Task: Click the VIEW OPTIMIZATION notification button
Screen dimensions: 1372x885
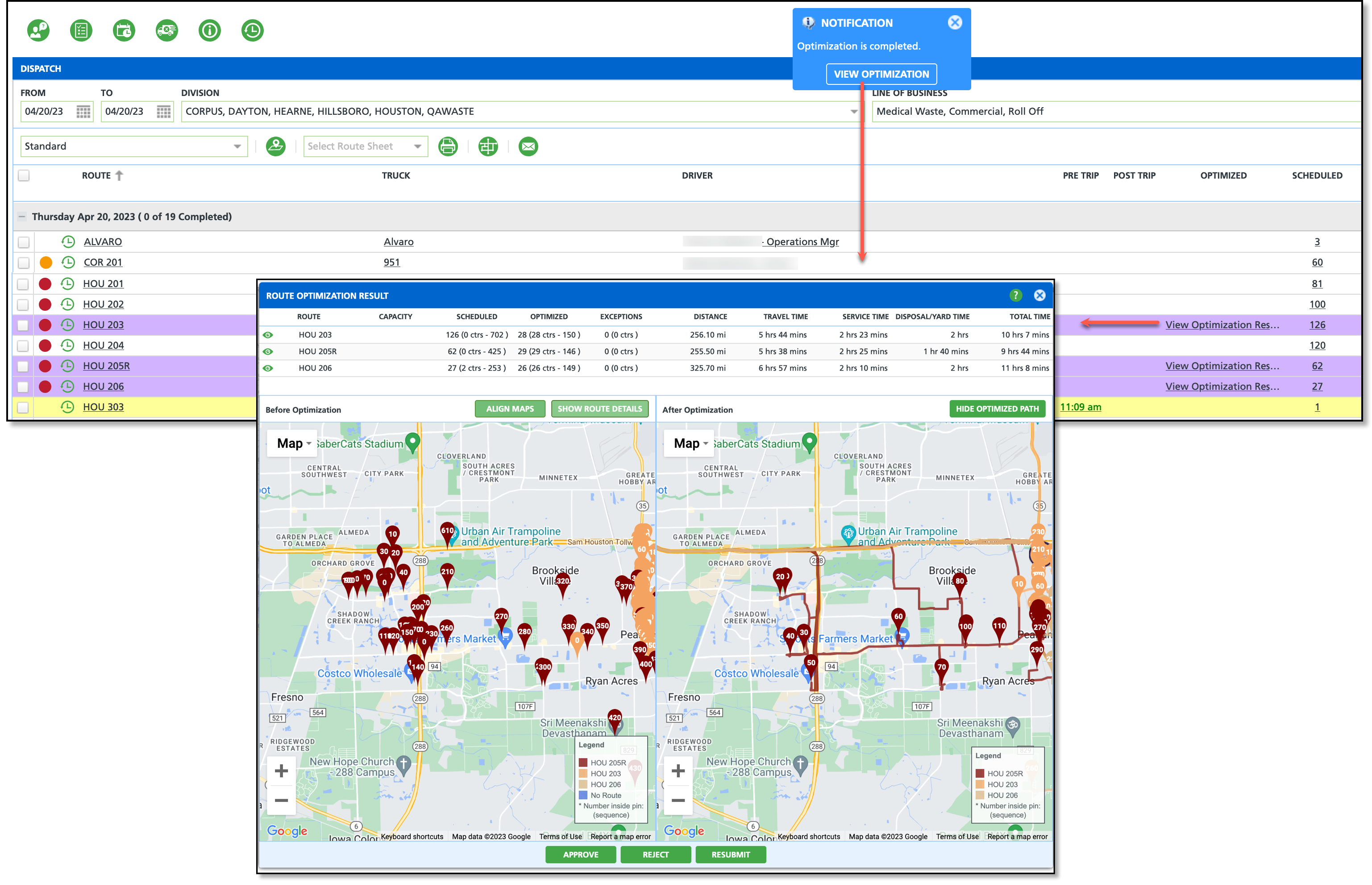Action: pos(881,74)
